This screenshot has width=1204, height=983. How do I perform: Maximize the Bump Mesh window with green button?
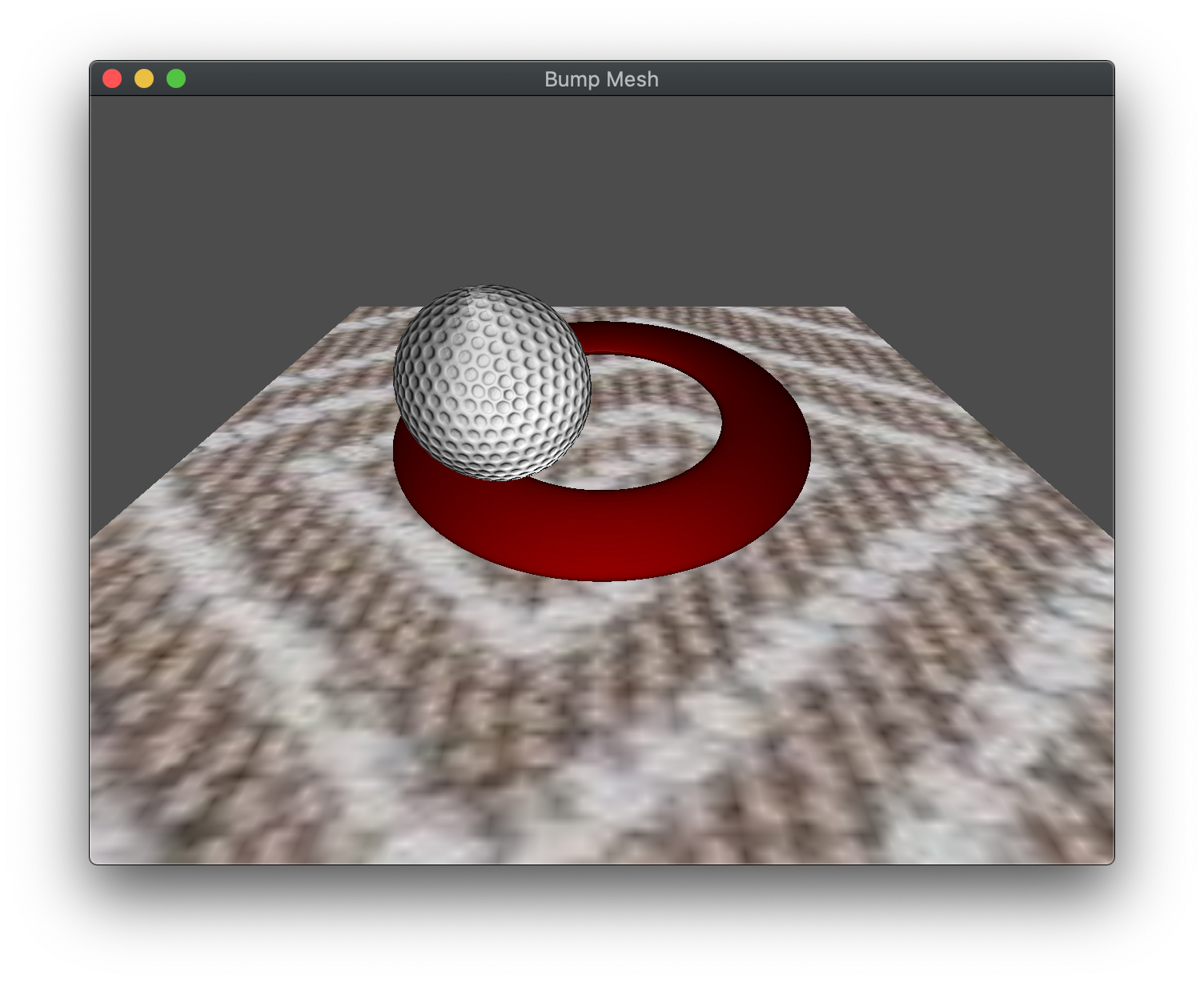click(175, 78)
